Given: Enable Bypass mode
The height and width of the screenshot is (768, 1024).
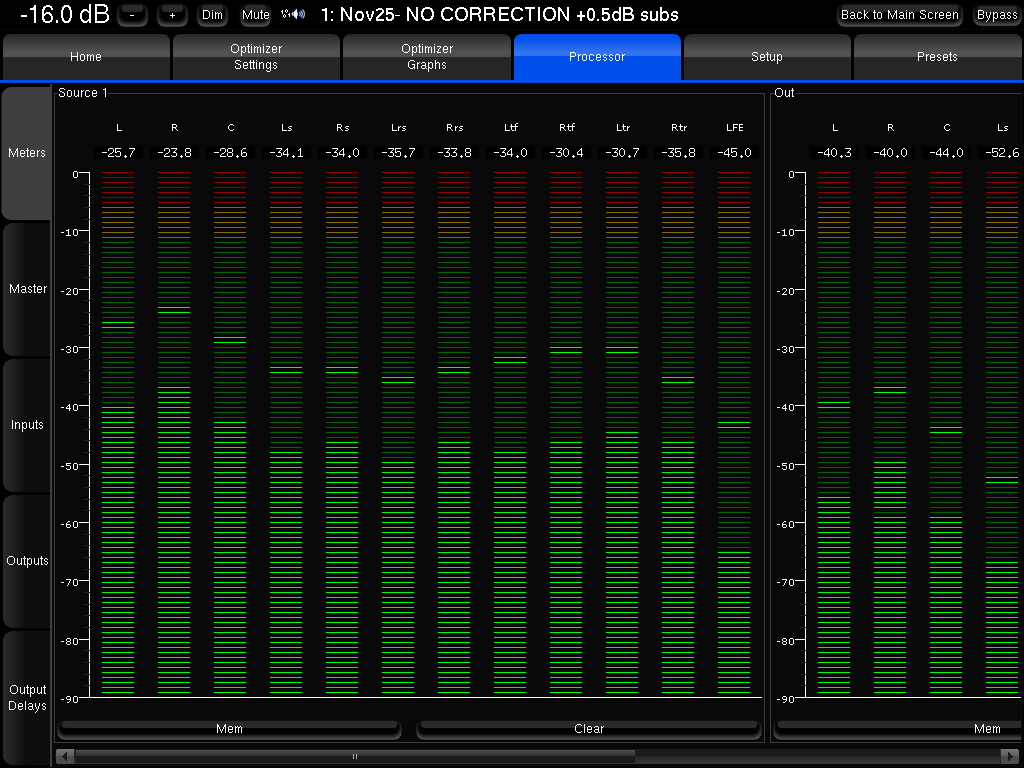Looking at the screenshot, I should click(996, 14).
